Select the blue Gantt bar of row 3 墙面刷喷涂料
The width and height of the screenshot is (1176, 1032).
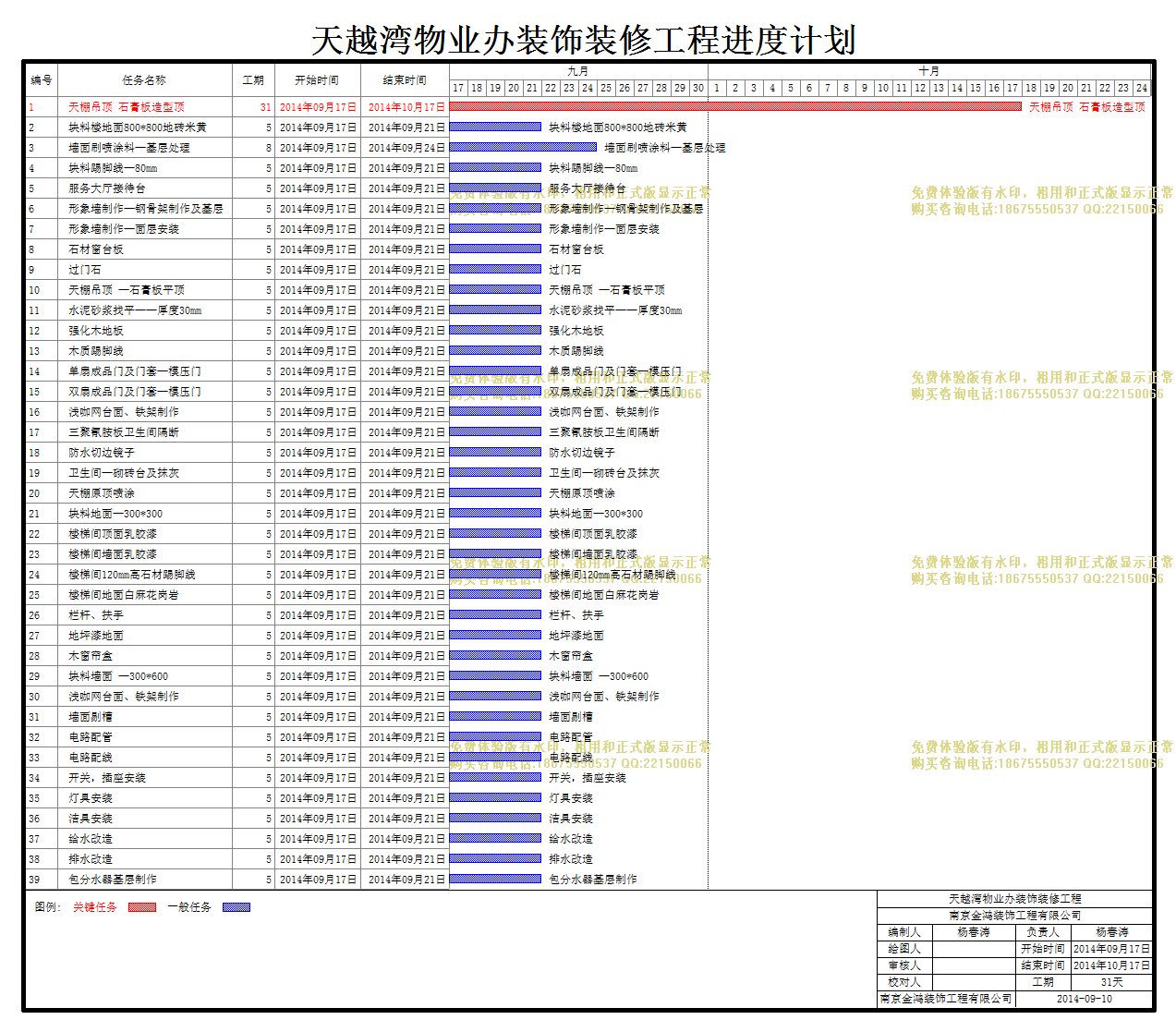pos(523,148)
